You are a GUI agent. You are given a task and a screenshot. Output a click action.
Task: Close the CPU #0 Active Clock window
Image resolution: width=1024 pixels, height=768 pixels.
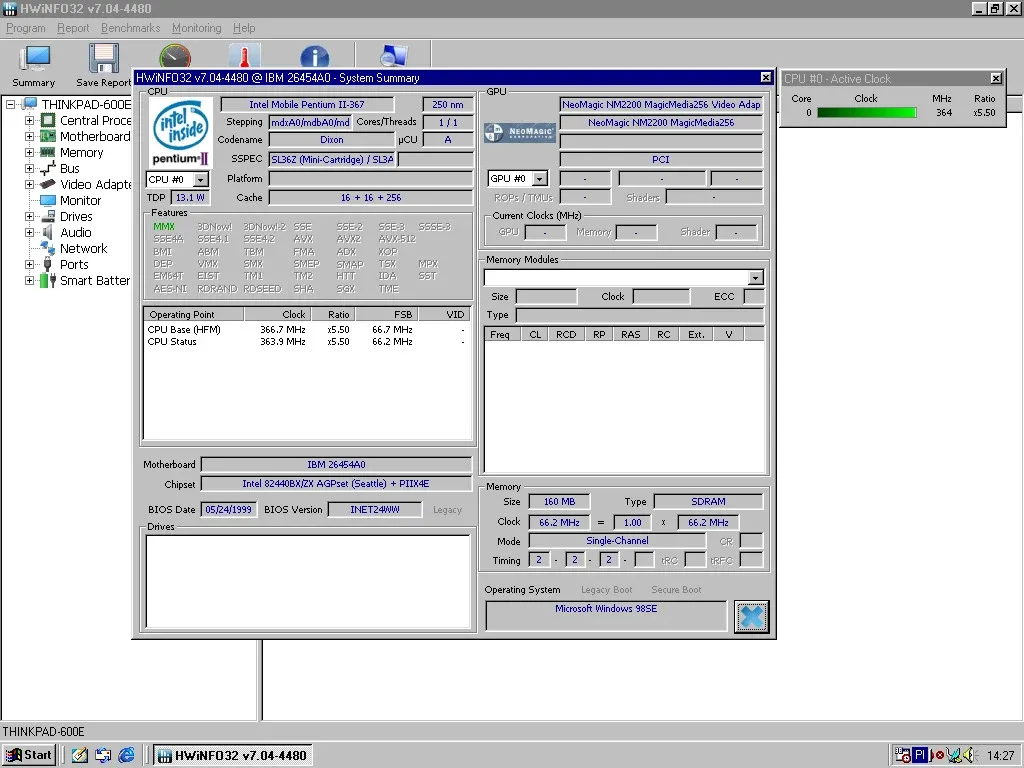tap(996, 78)
